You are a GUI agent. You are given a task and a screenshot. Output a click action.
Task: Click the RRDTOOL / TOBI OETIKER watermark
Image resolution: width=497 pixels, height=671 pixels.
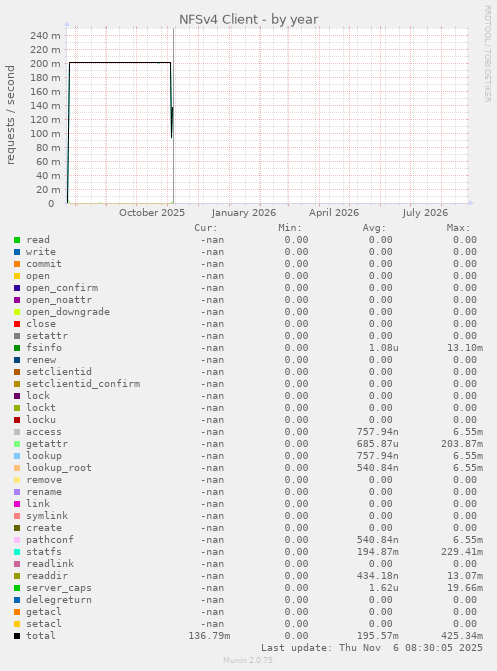(x=488, y=53)
